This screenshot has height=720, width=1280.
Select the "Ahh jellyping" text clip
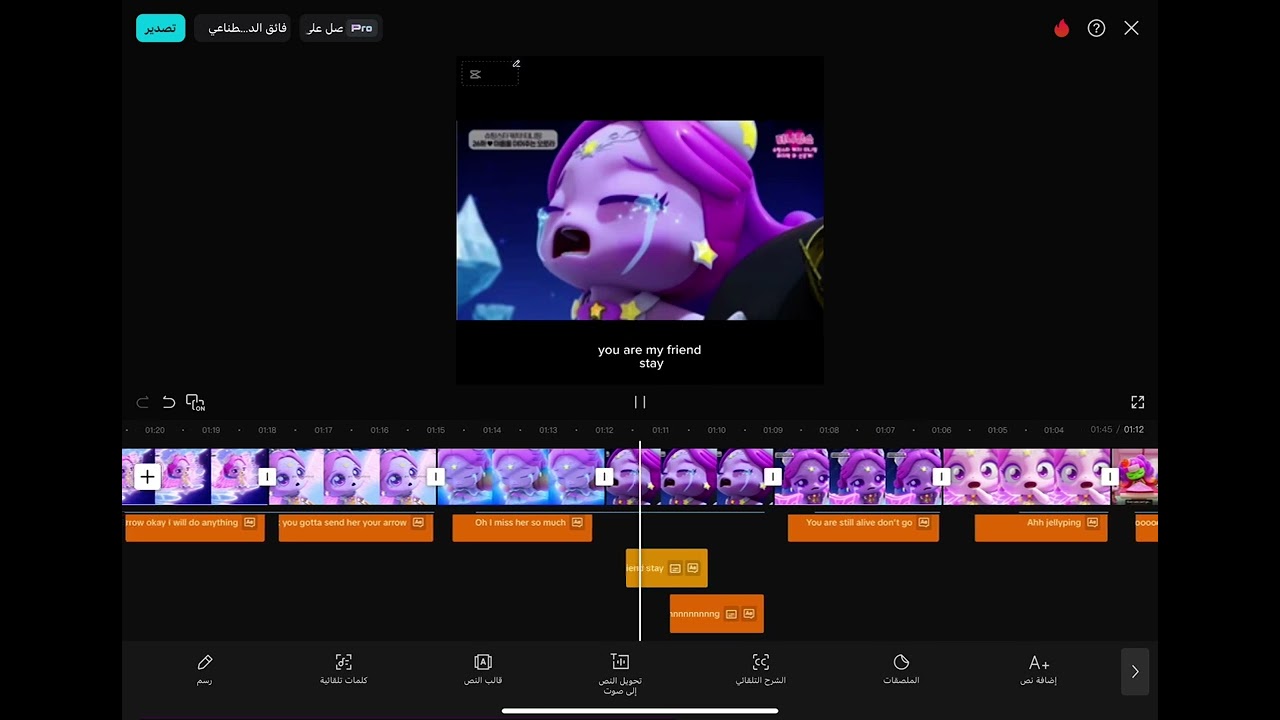(1041, 527)
